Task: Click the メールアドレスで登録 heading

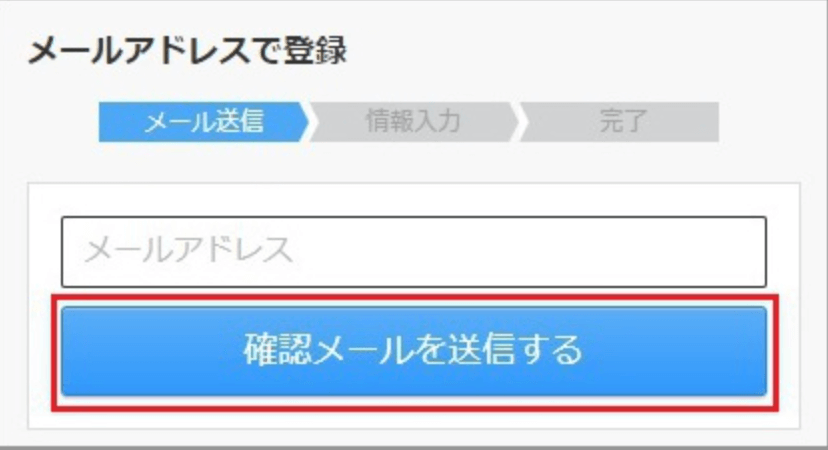Action: [x=187, y=51]
